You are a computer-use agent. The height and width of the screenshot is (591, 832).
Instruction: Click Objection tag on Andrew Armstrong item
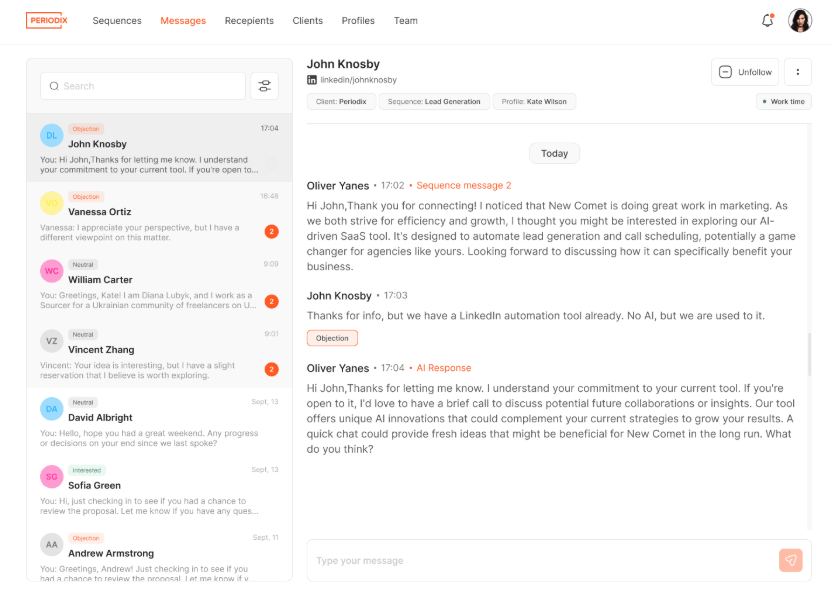coord(86,538)
